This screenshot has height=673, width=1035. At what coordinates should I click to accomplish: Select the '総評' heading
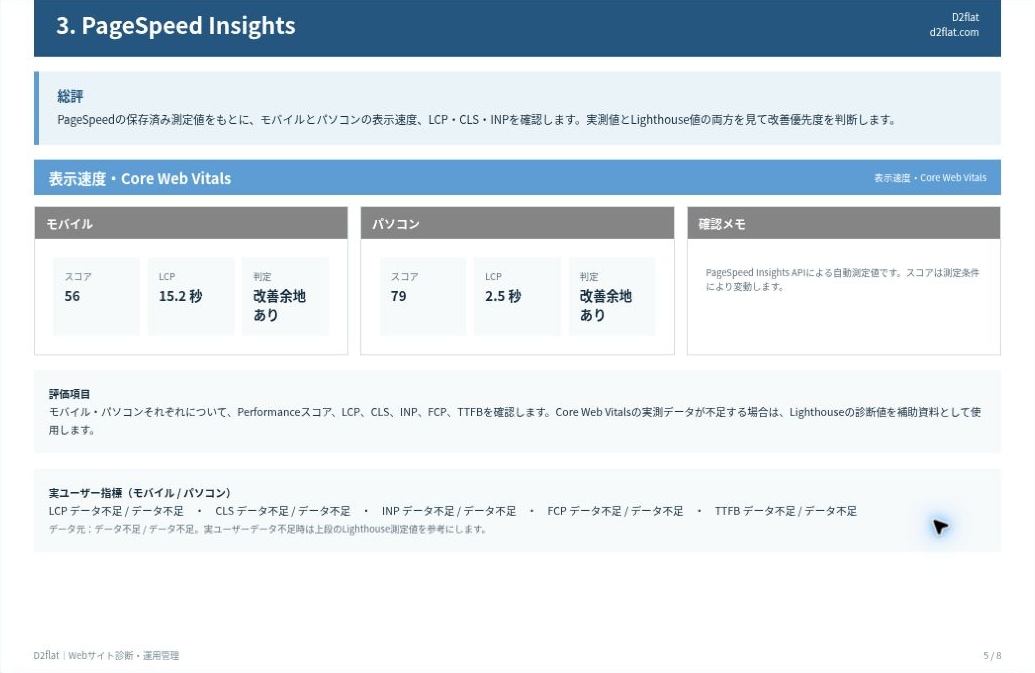70,96
